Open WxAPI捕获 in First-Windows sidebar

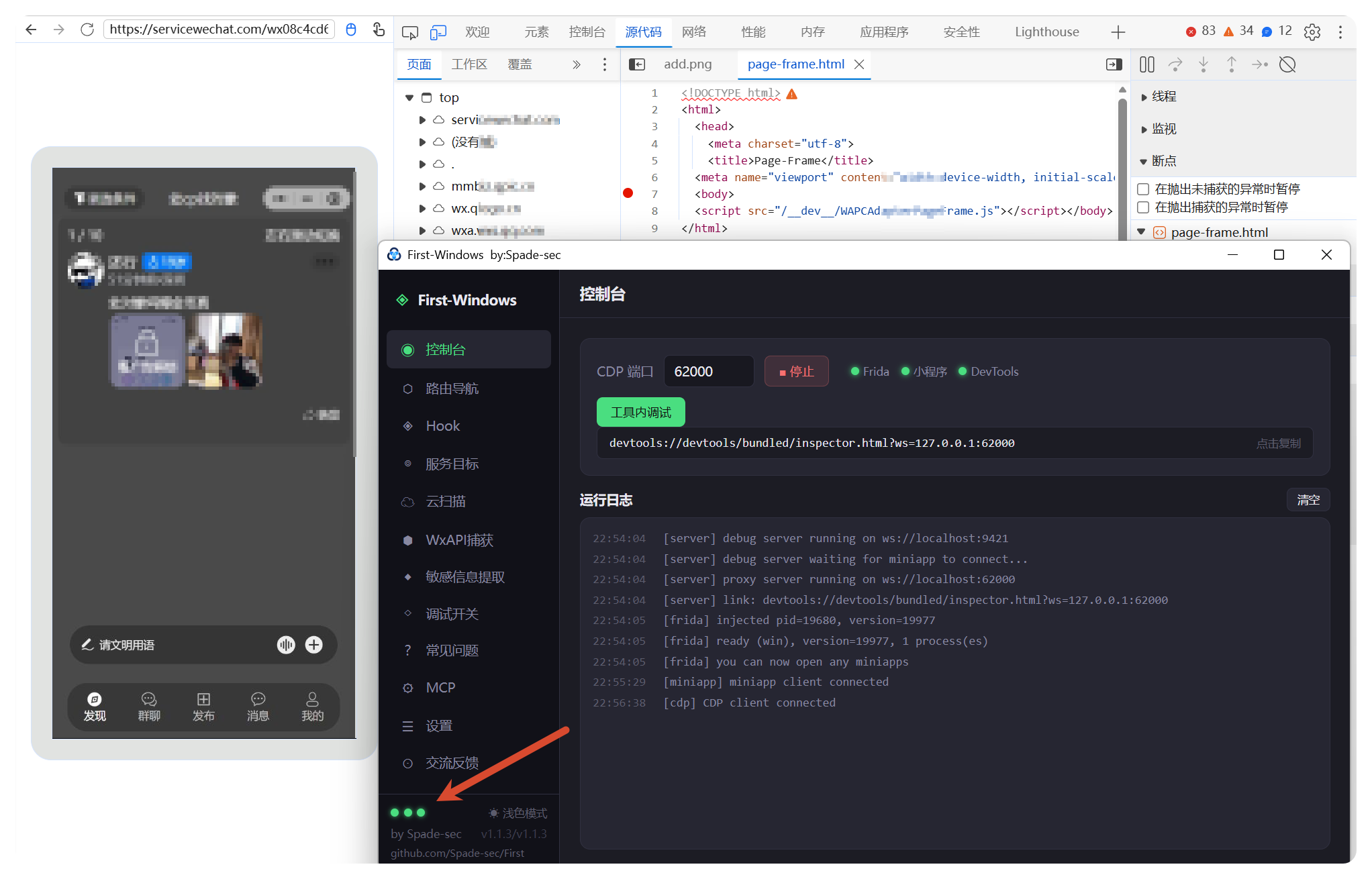point(469,540)
